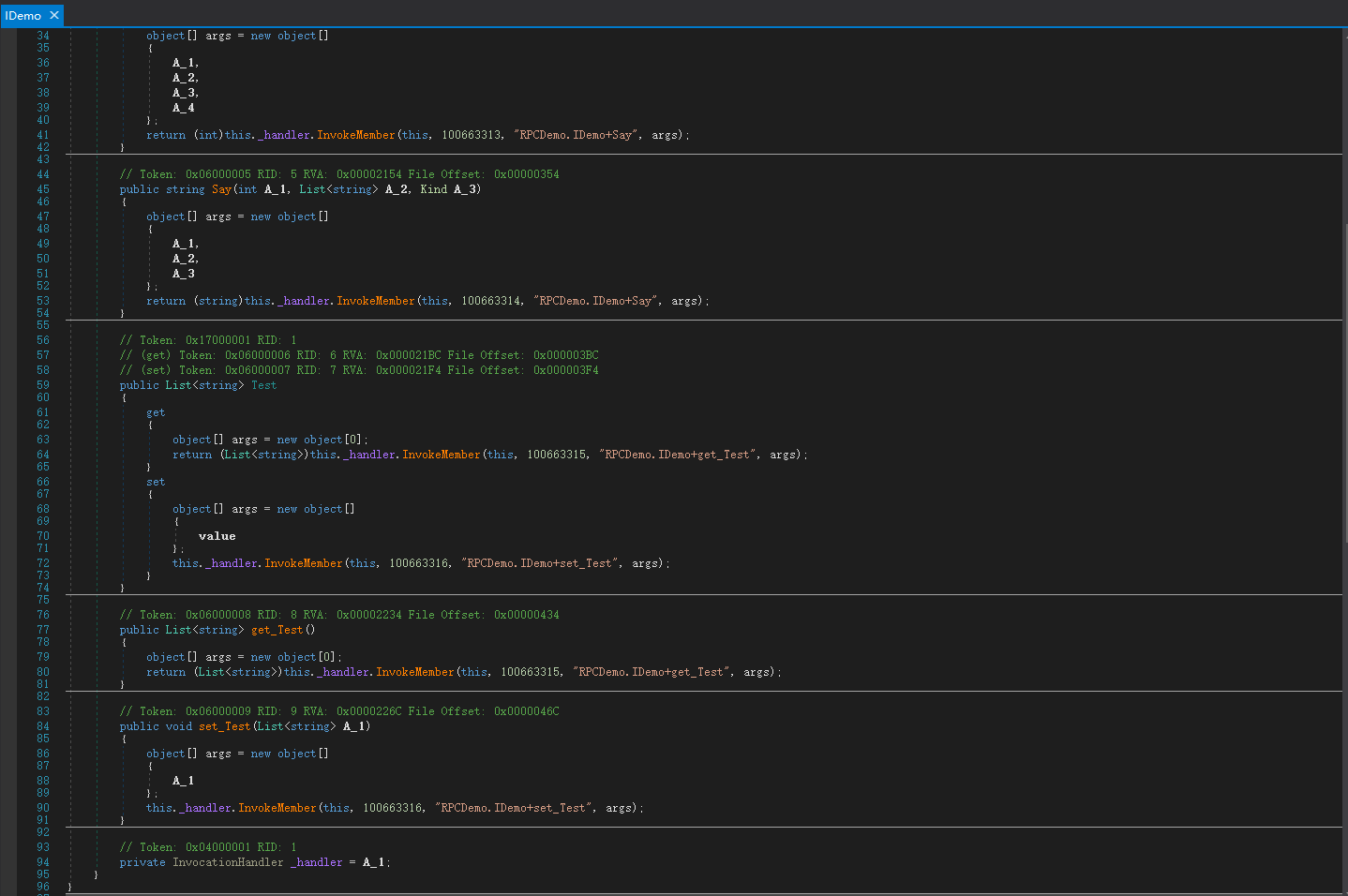This screenshot has height=896, width=1348.
Task: Click line number 34 in the gutter
Action: coord(43,36)
